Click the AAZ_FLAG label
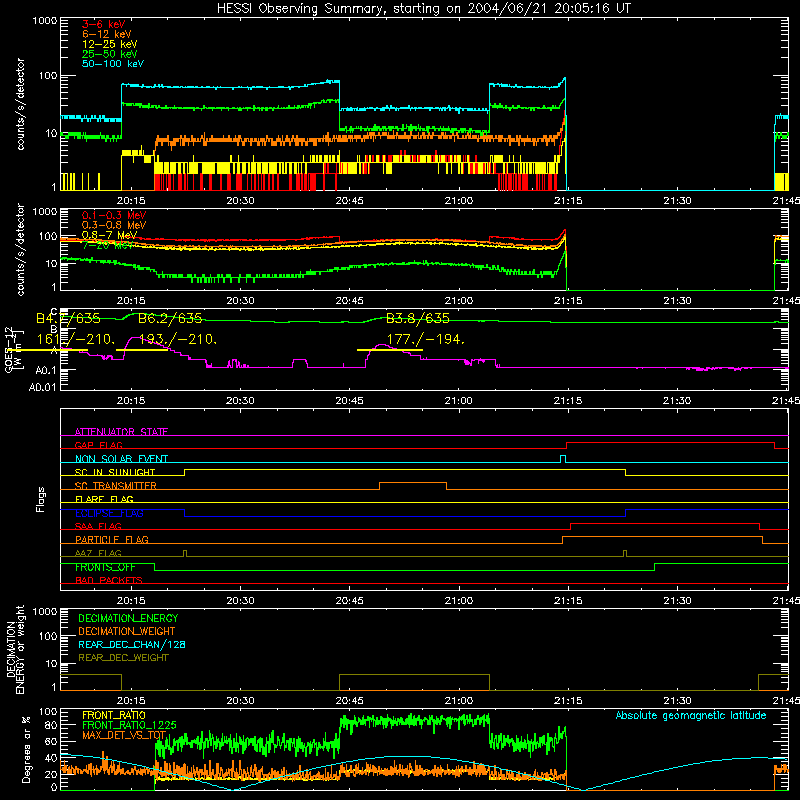Screen dimensions: 800x800 pos(98,553)
